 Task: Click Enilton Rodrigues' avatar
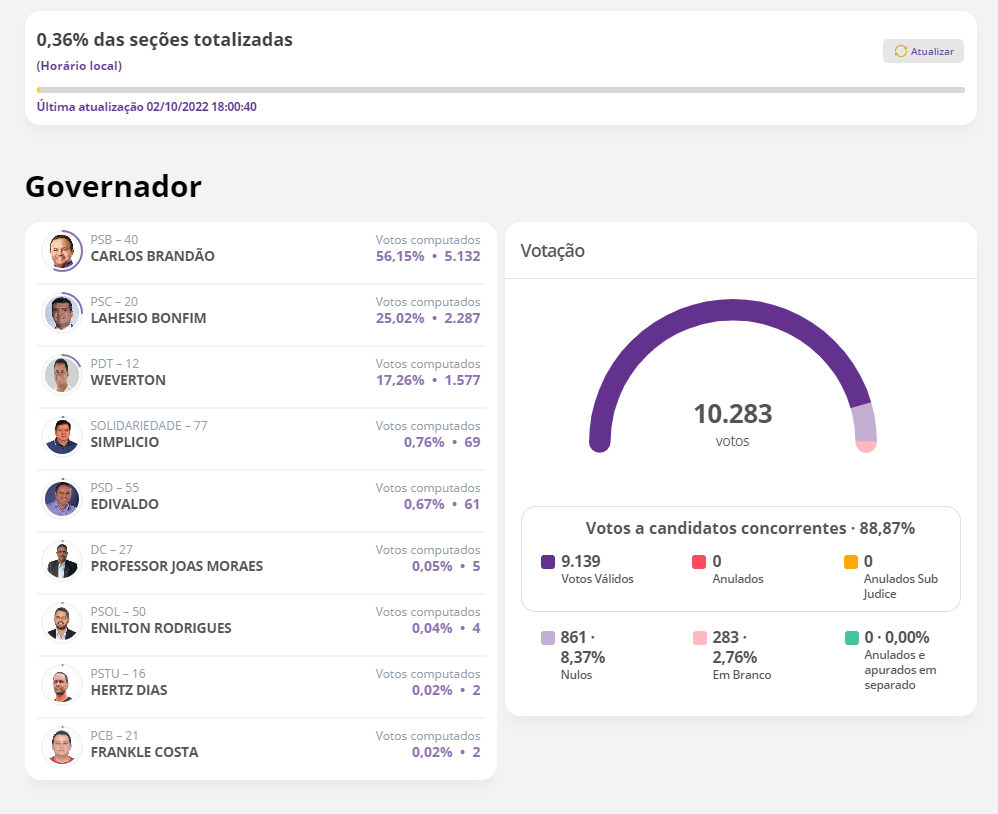62,623
